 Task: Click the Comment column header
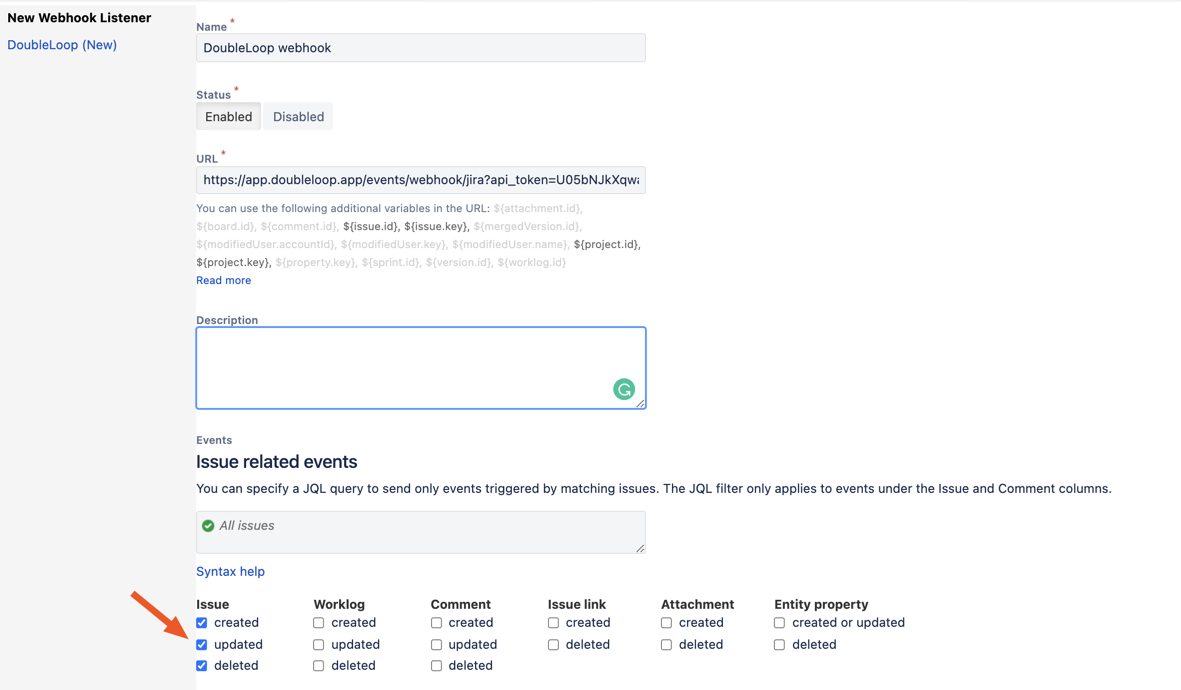[x=460, y=604]
